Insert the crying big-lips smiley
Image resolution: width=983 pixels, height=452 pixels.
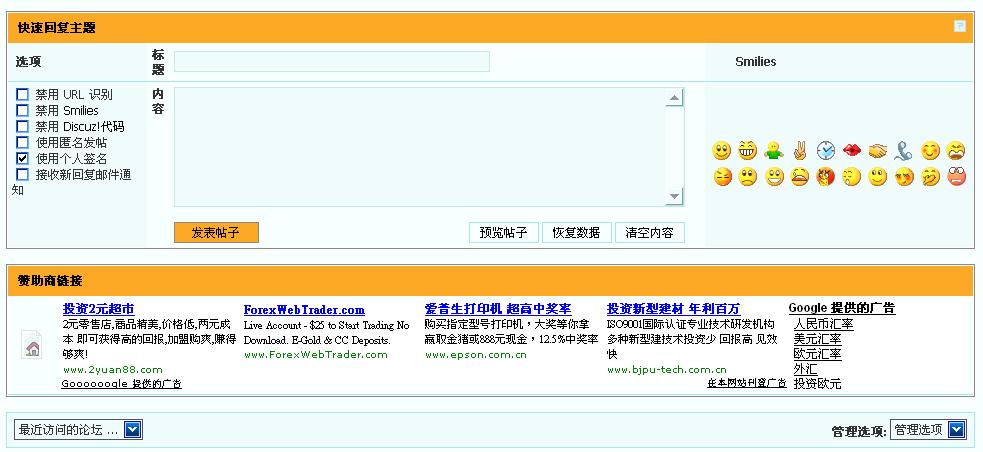800,177
